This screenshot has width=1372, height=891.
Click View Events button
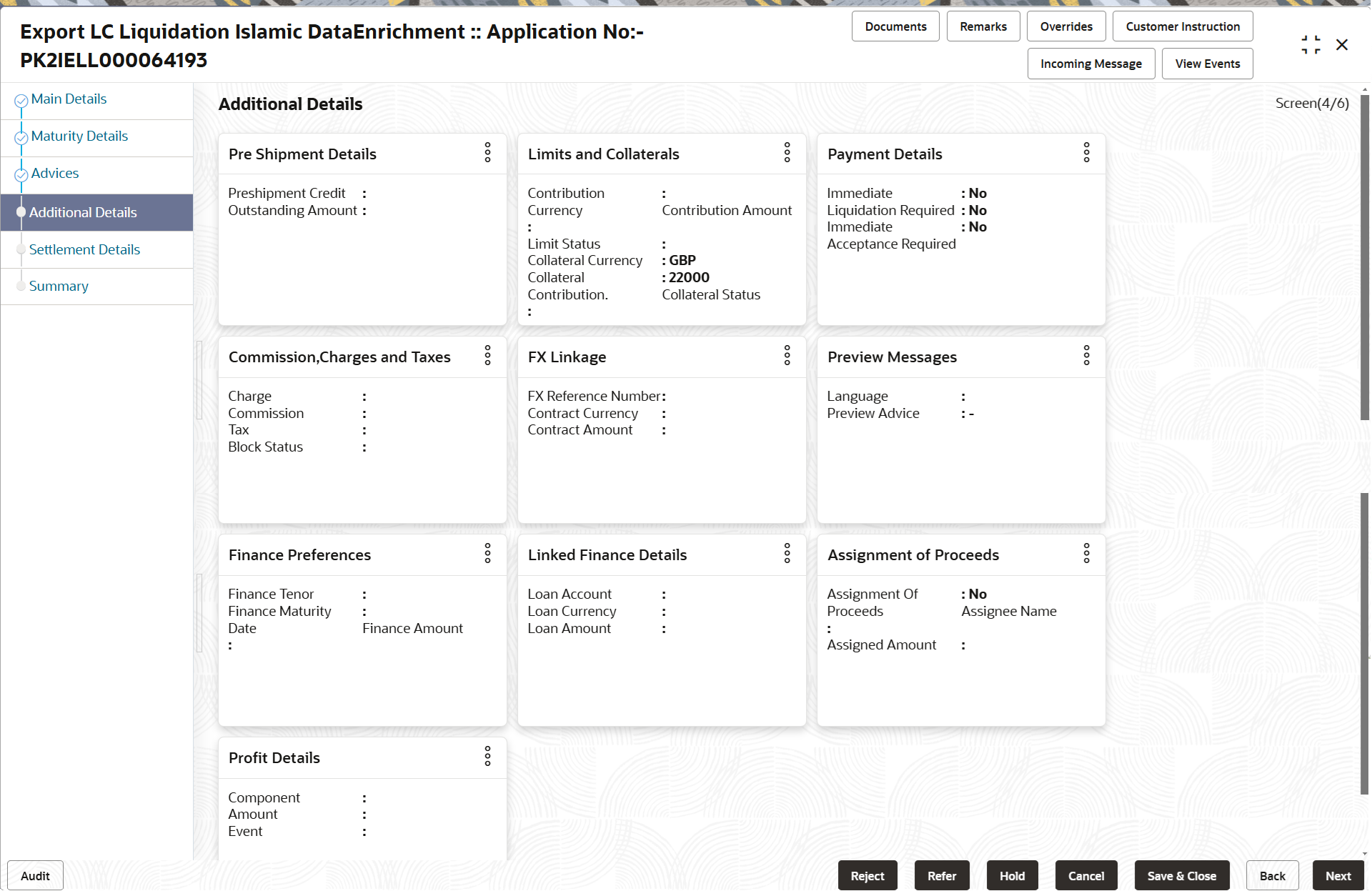pos(1207,64)
